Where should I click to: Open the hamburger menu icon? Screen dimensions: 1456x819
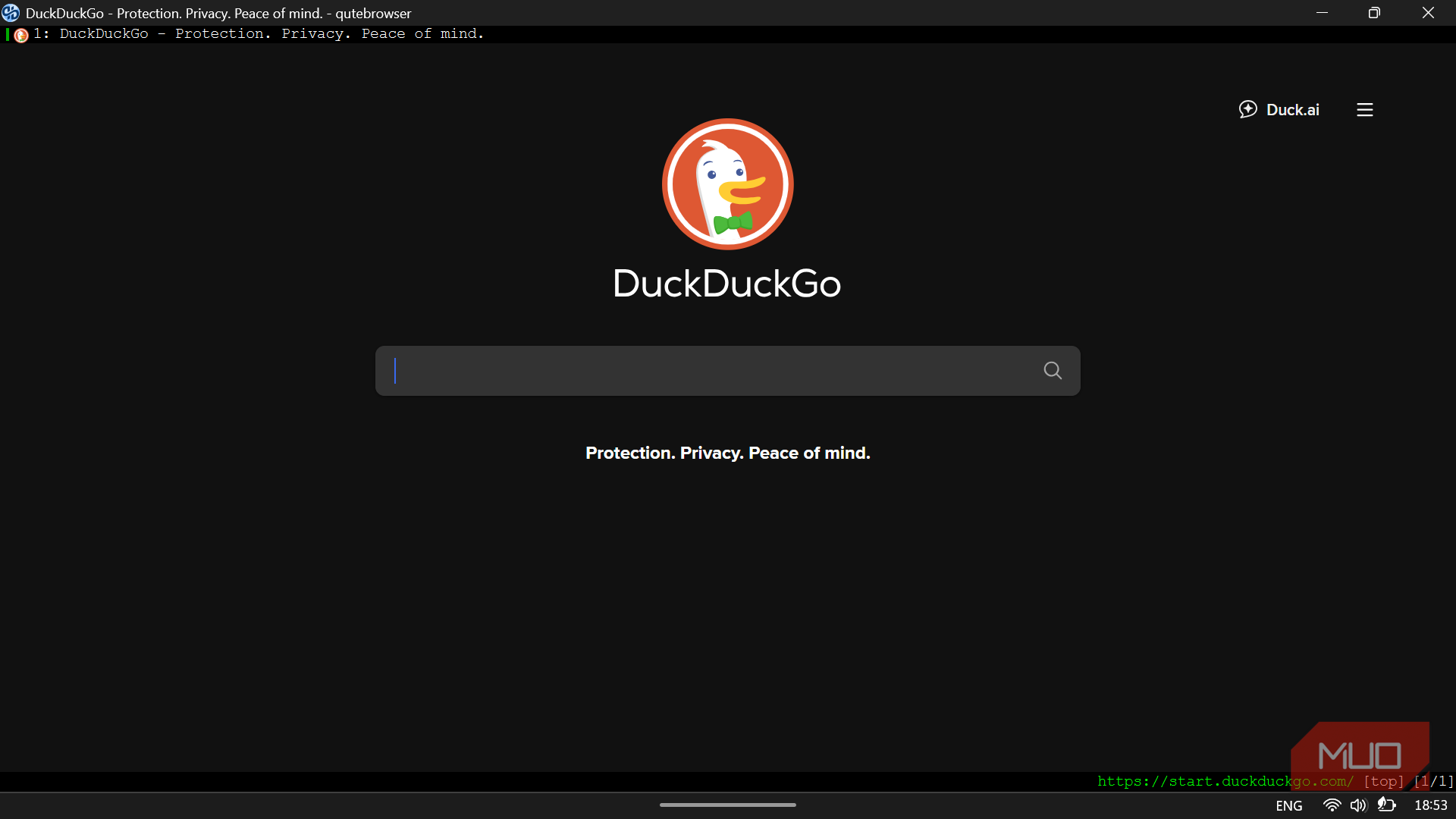[x=1365, y=110]
